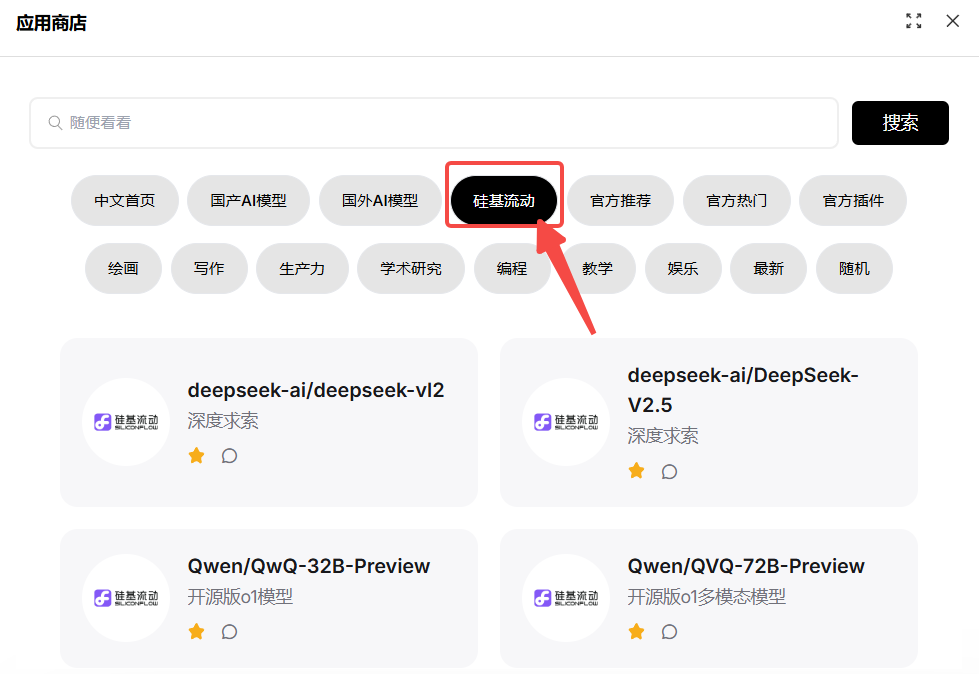
Task: Click SiliconFlow logo of DeepSeek-V2.5
Action: 566,422
